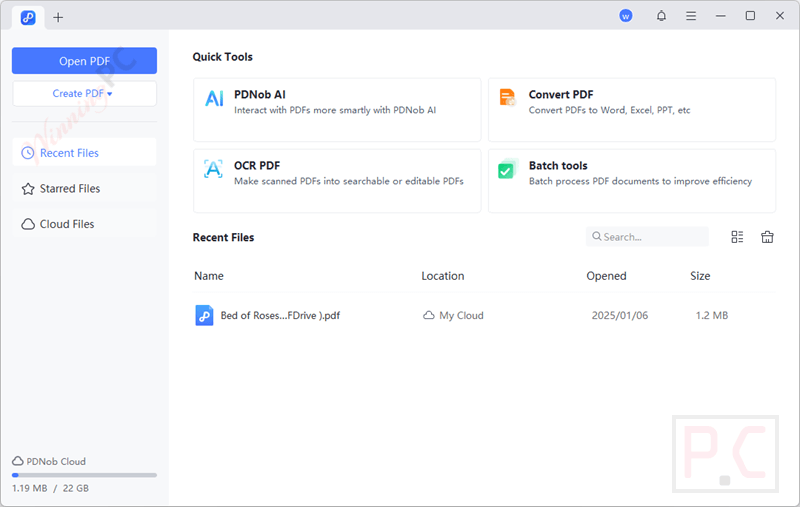Click the 1.19 MB / 22 GB text

51,489
